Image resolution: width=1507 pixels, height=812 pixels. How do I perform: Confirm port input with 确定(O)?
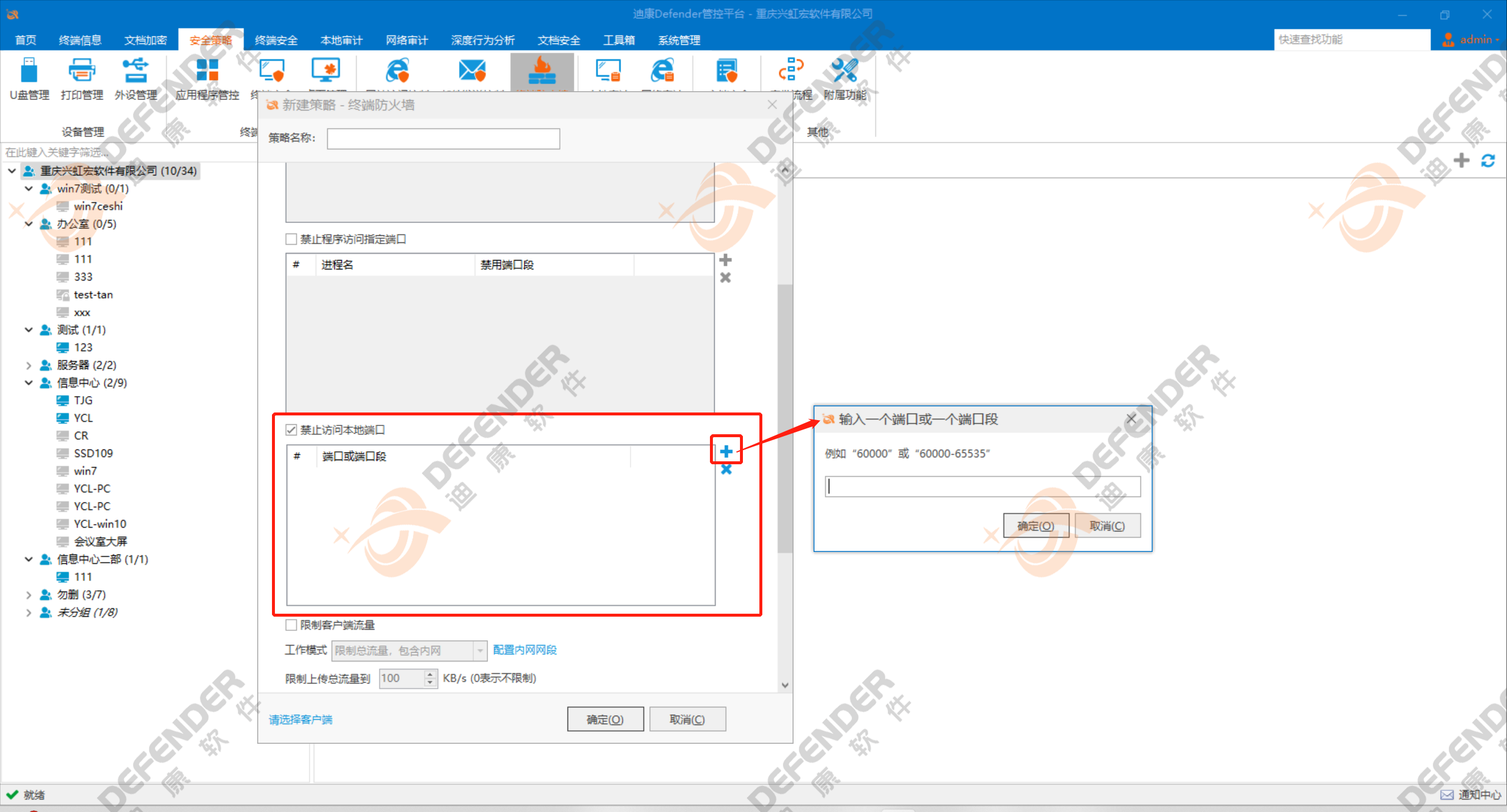pos(1036,525)
